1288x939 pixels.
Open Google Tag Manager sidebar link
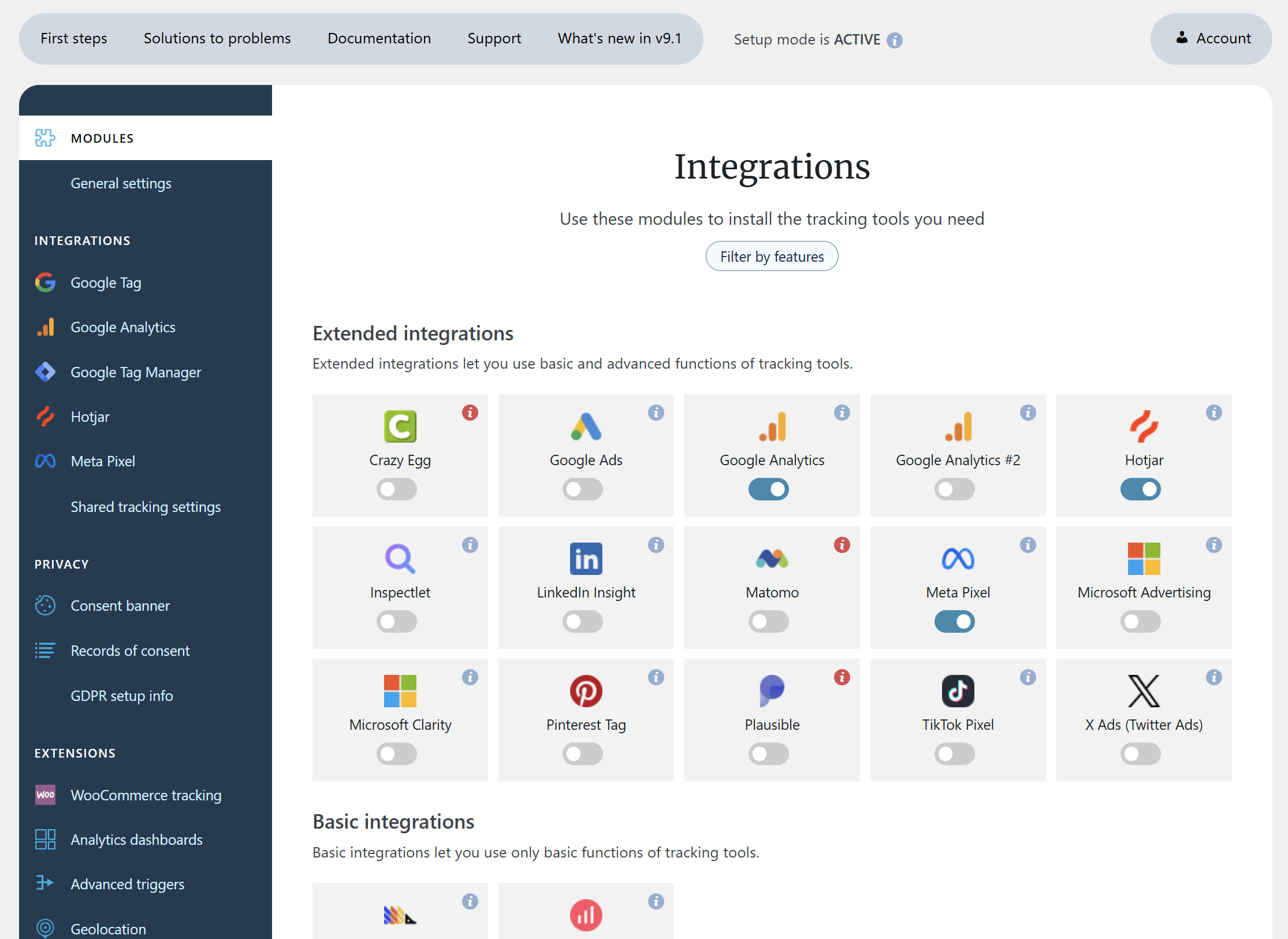coord(136,372)
